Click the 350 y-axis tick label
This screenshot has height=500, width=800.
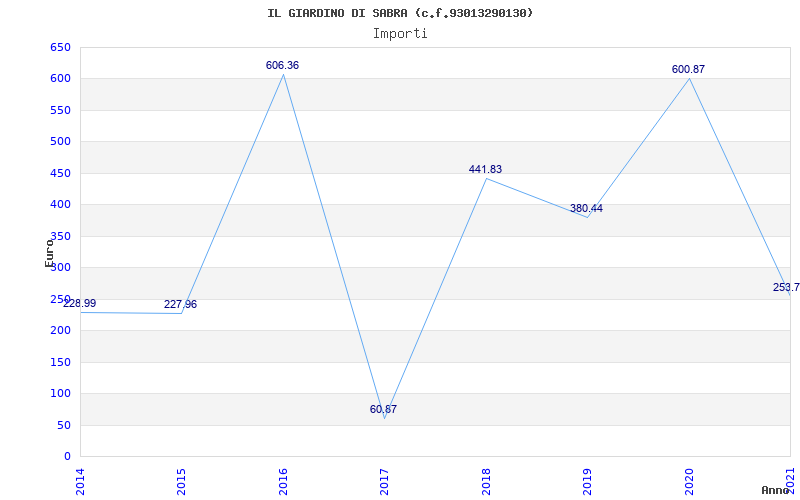click(x=60, y=236)
